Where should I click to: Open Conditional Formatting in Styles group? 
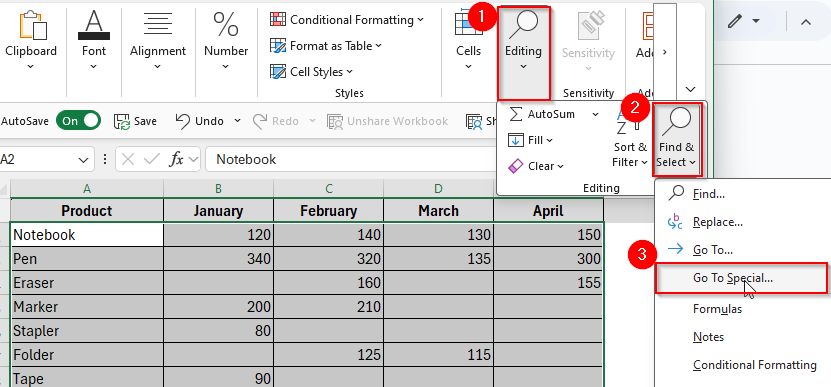[347, 20]
